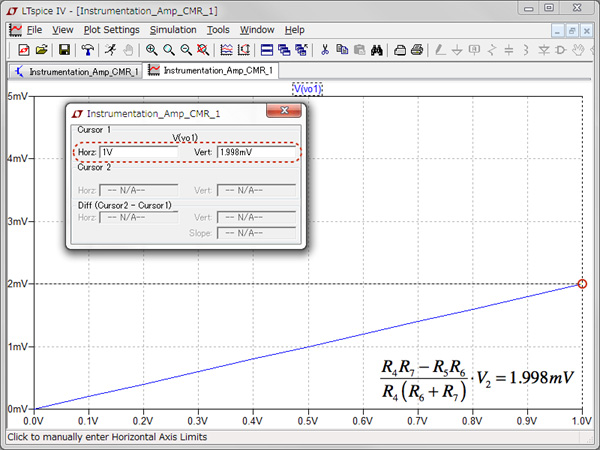Click the Run simulation icon

(111, 49)
